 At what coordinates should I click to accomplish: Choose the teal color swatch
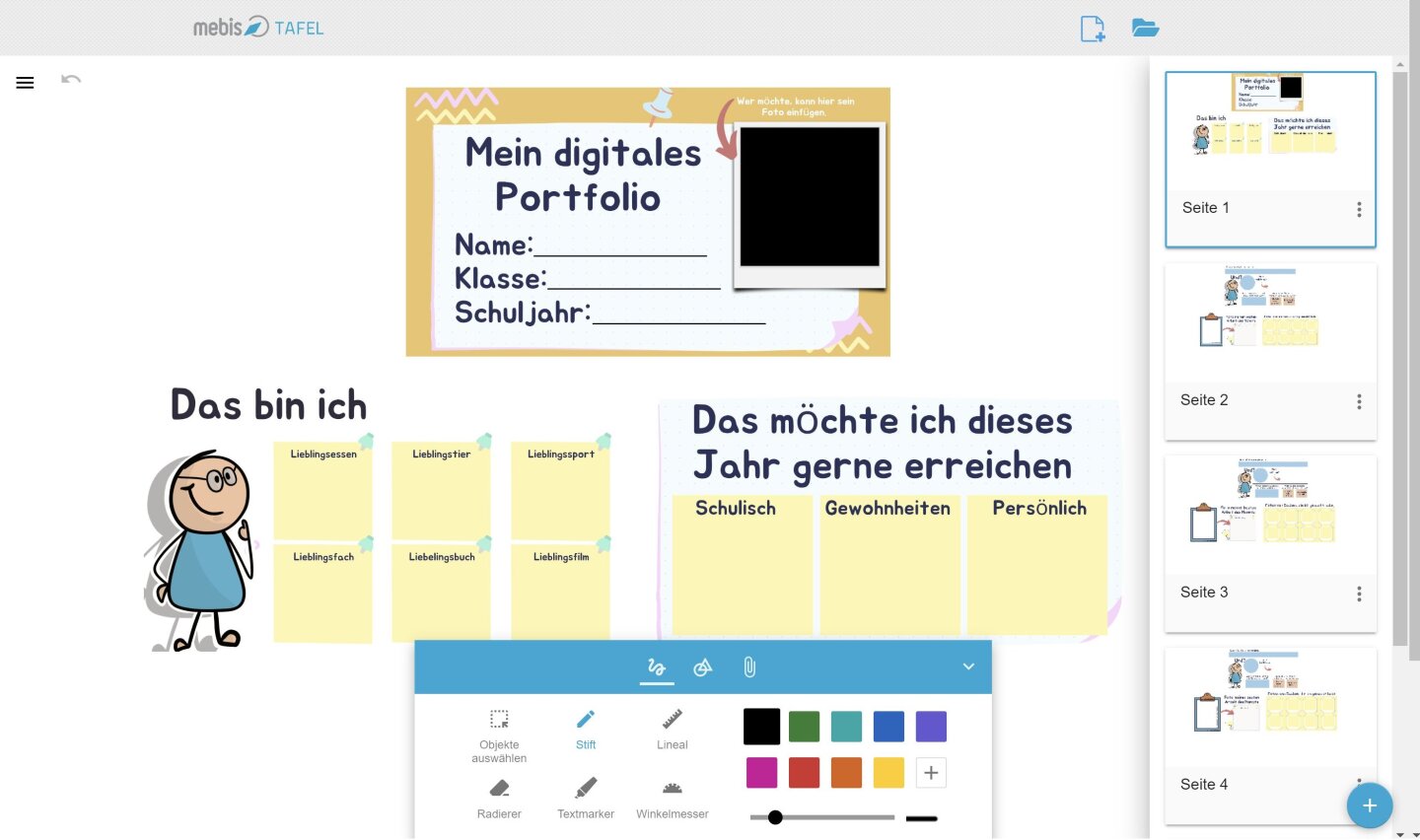click(846, 727)
